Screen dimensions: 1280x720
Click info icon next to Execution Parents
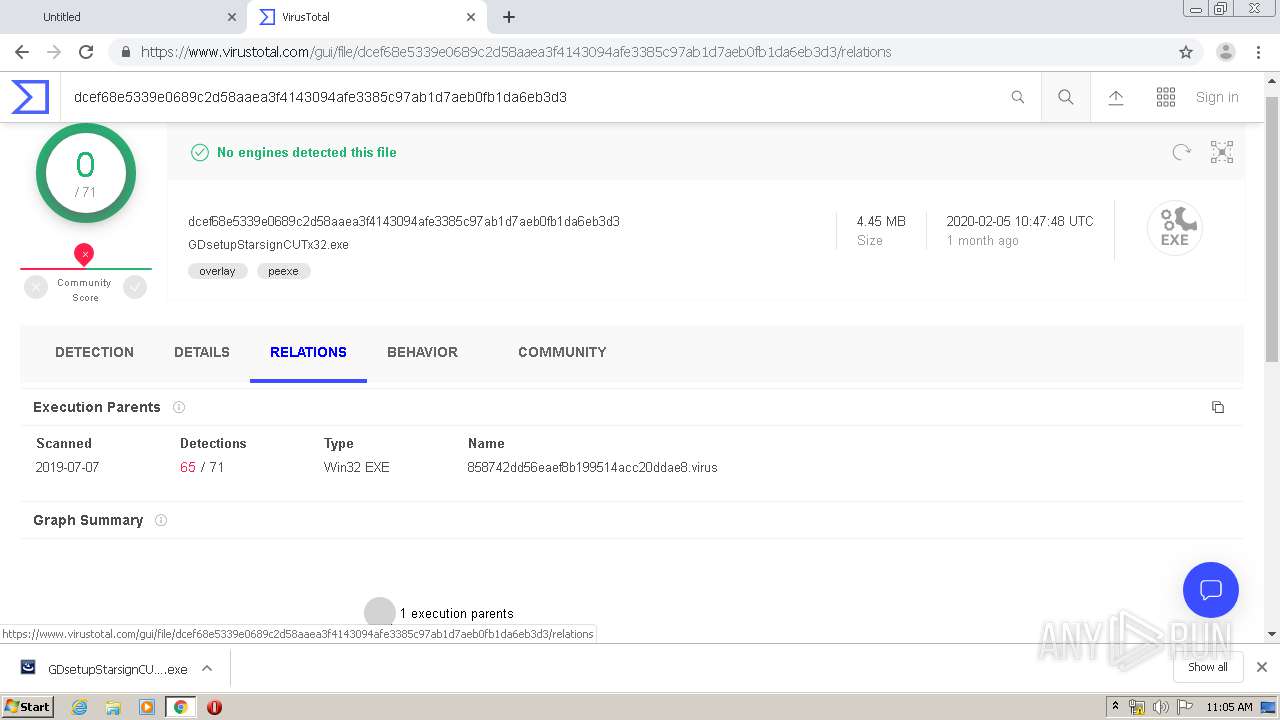click(x=179, y=407)
